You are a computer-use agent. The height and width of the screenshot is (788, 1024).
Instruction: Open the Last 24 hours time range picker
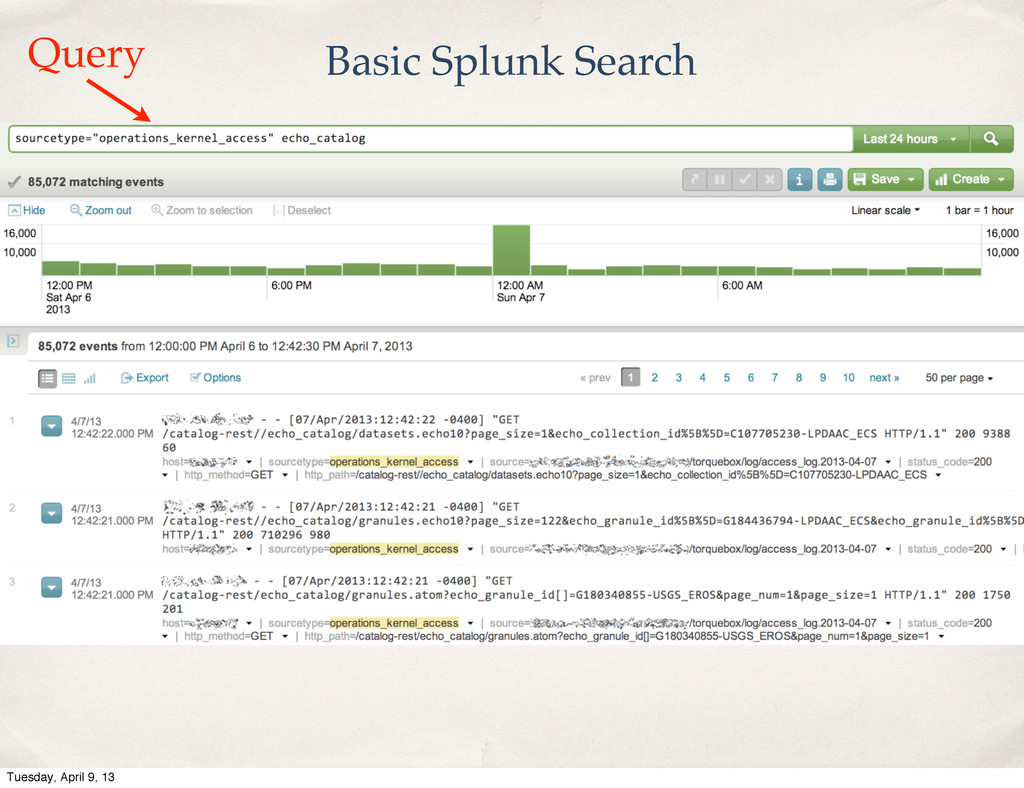[910, 139]
